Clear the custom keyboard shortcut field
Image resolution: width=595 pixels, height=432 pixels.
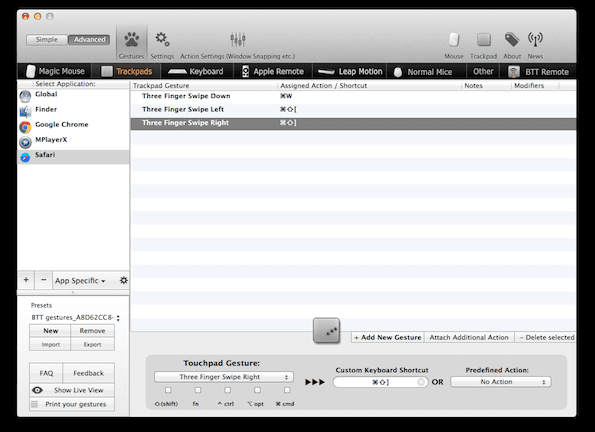pos(420,382)
